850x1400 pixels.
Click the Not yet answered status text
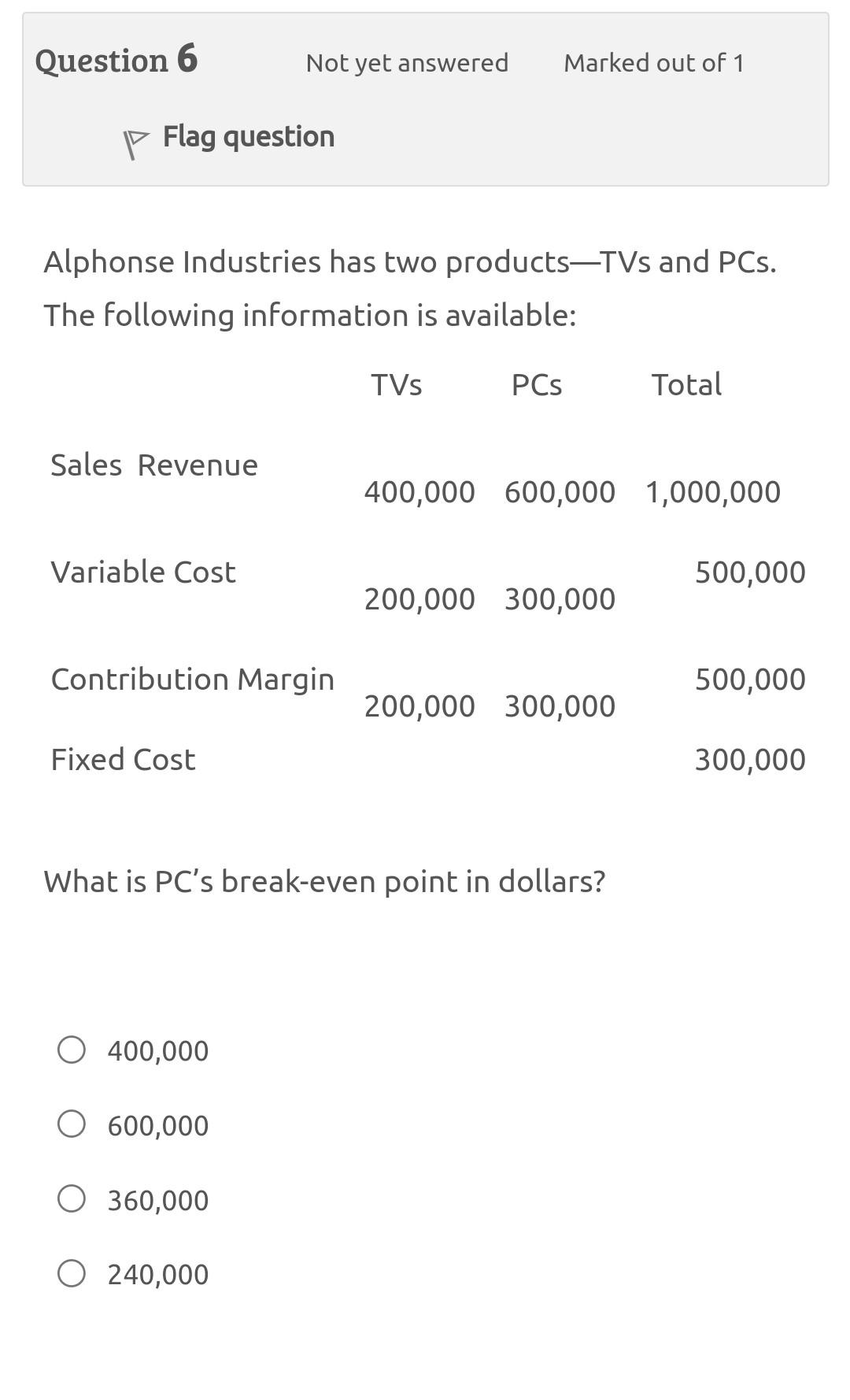[407, 63]
